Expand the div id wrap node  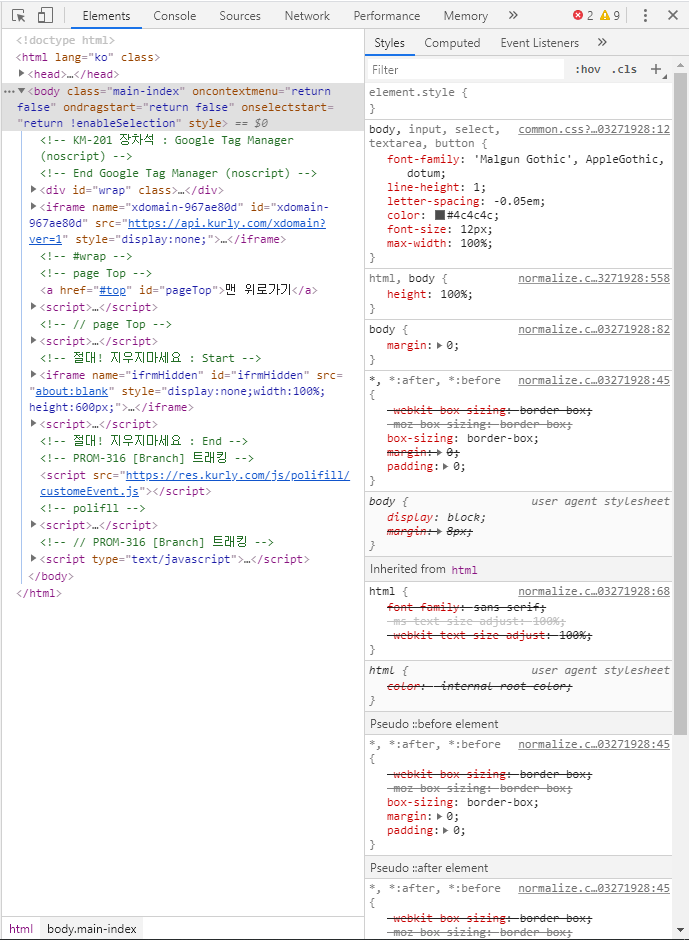[x=34, y=189]
